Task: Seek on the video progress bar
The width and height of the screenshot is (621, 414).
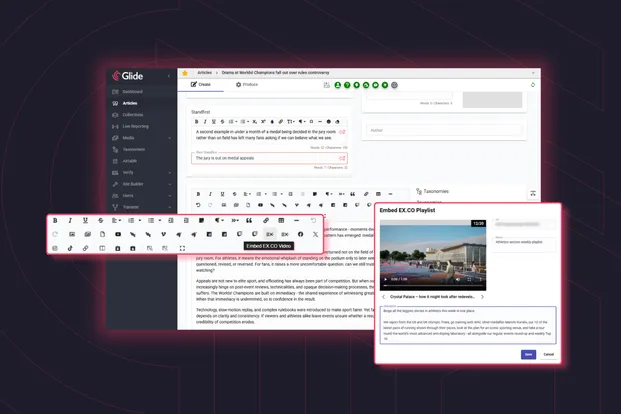Action: click(433, 285)
